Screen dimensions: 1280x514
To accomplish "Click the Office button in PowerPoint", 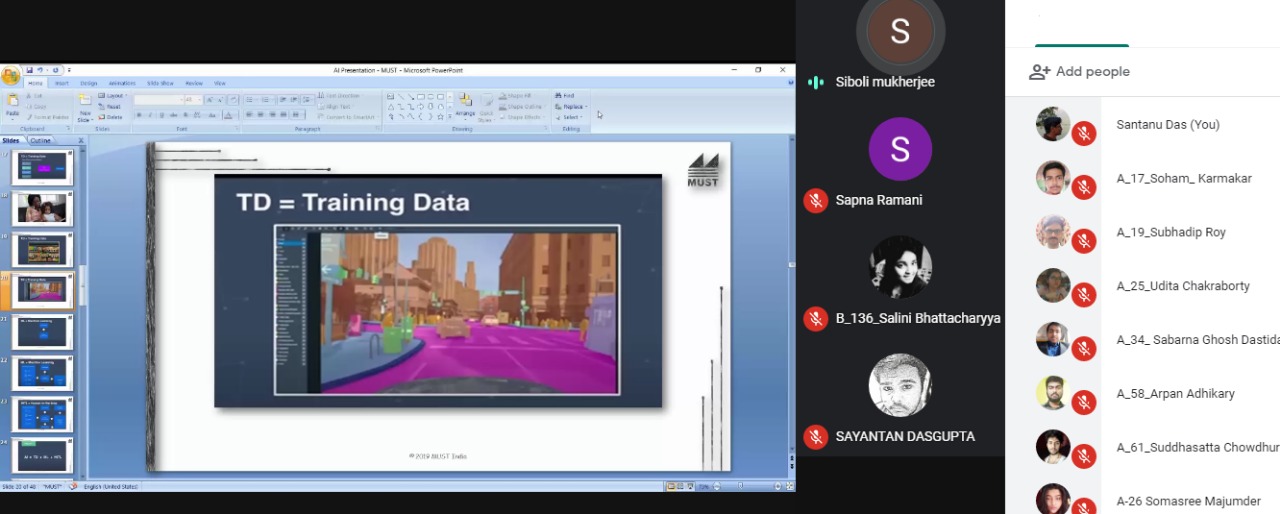I will click(11, 76).
